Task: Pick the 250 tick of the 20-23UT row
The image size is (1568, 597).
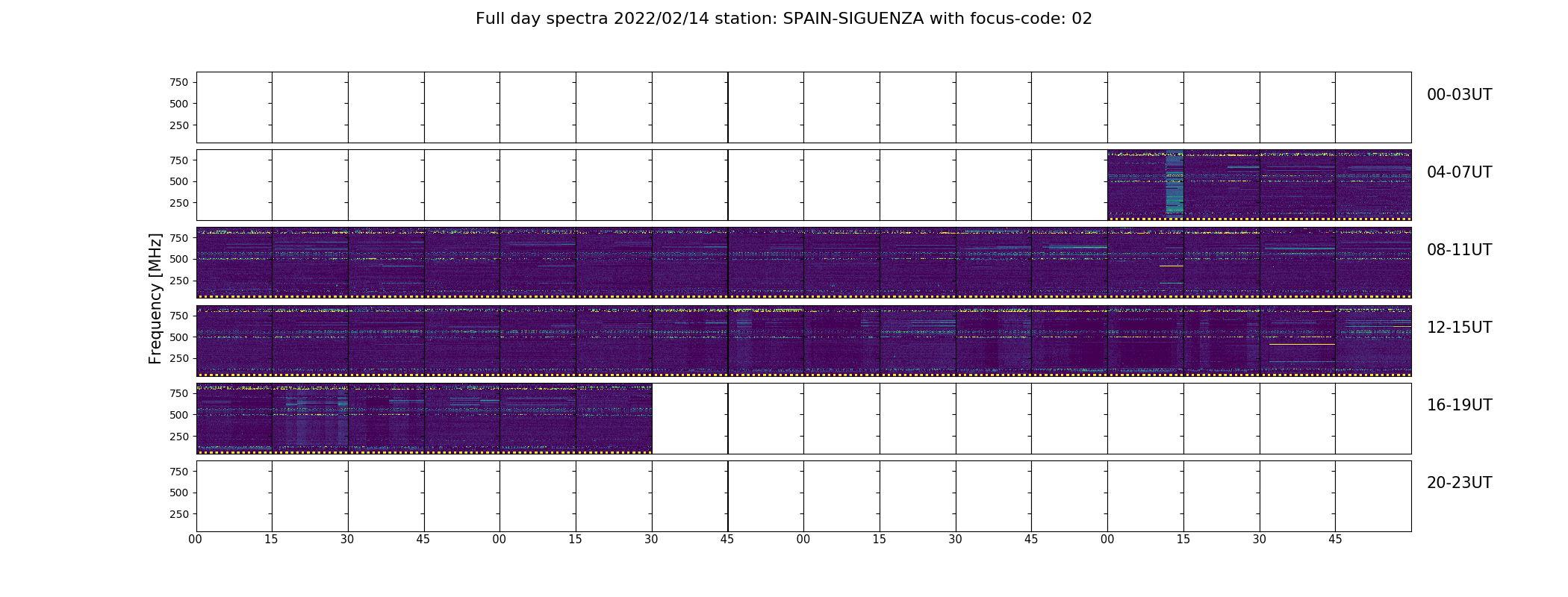Action: (x=179, y=514)
